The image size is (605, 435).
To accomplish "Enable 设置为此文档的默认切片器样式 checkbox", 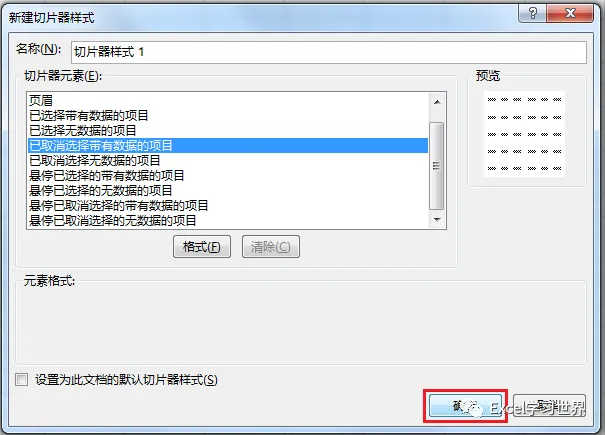I will tap(22, 379).
